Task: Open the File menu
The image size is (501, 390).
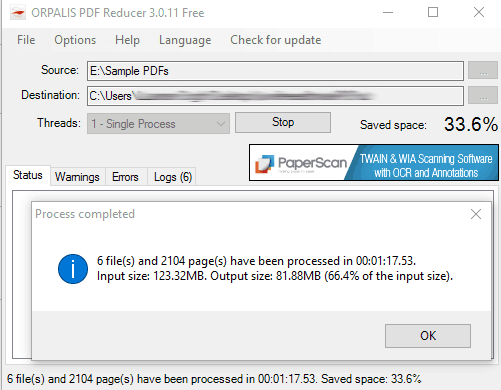Action: coord(26,40)
